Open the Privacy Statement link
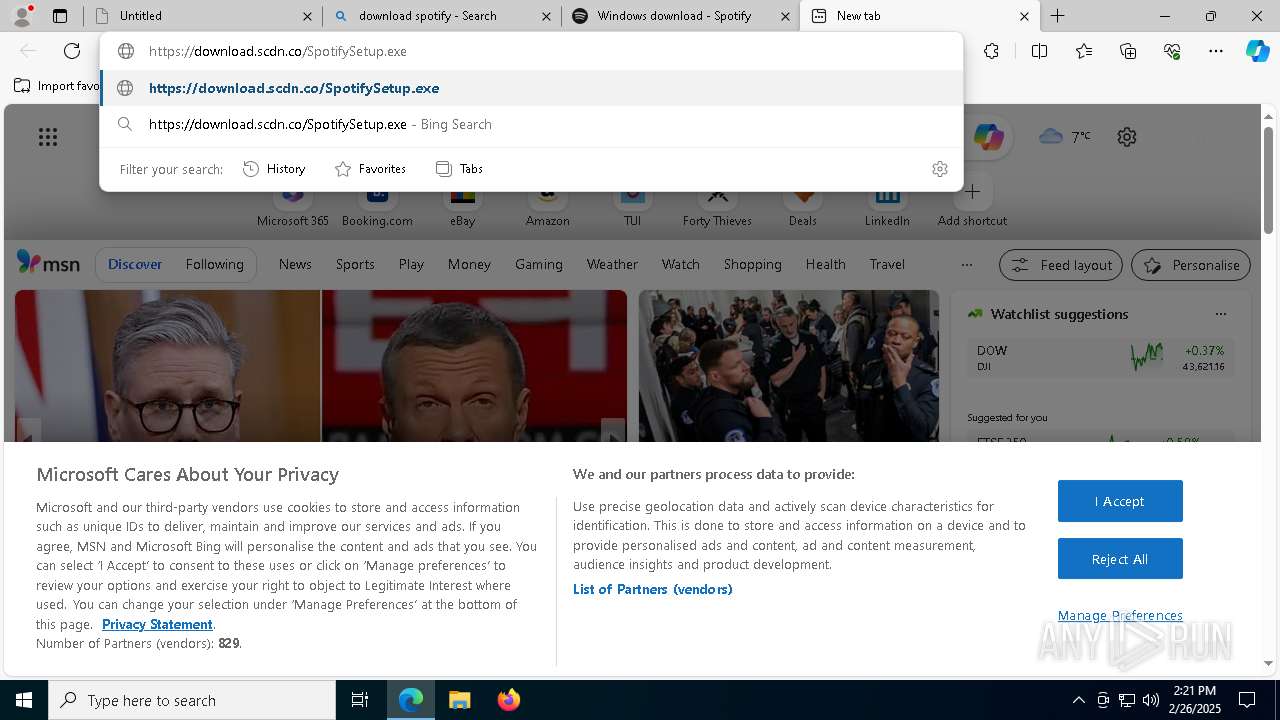This screenshot has width=1280, height=720. tap(157, 624)
